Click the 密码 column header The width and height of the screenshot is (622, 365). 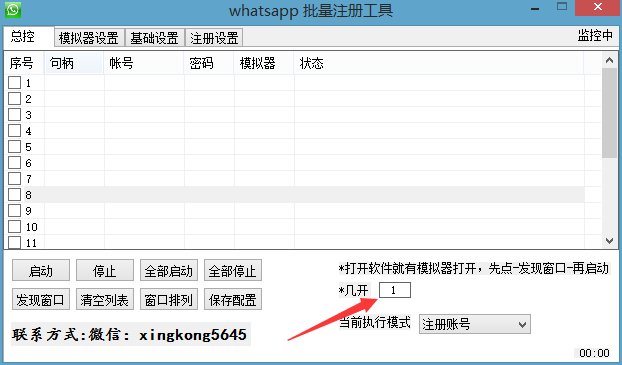coord(209,63)
